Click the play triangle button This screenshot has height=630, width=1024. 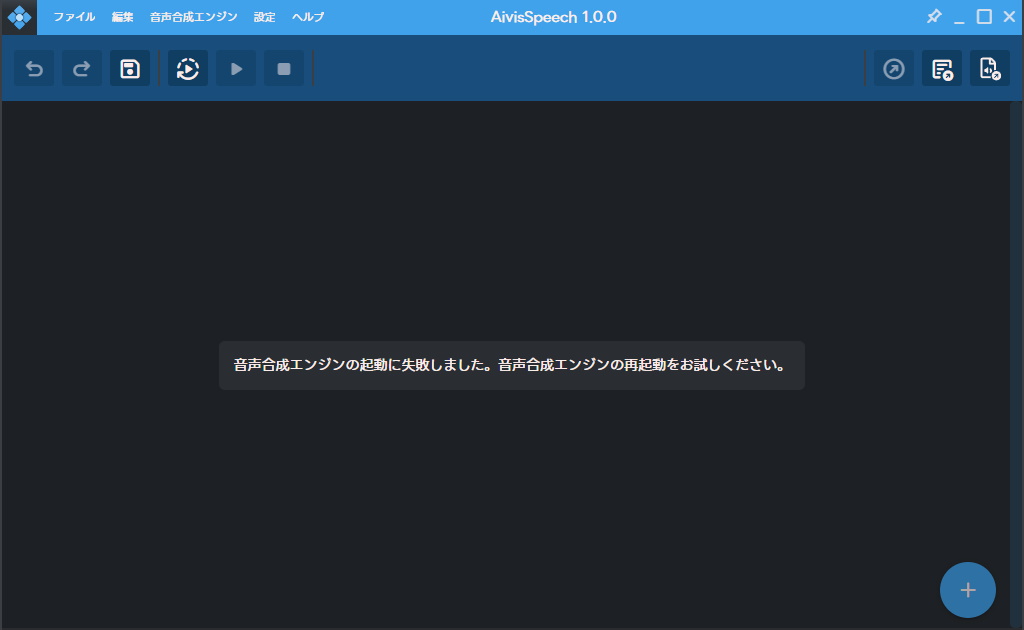[236, 69]
